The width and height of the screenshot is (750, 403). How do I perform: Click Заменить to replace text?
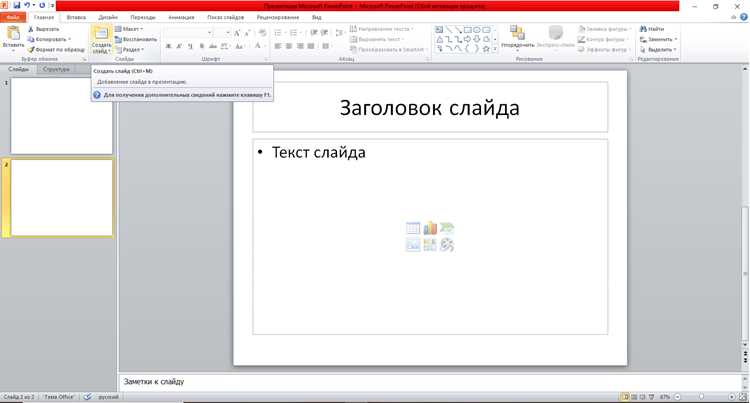659,39
